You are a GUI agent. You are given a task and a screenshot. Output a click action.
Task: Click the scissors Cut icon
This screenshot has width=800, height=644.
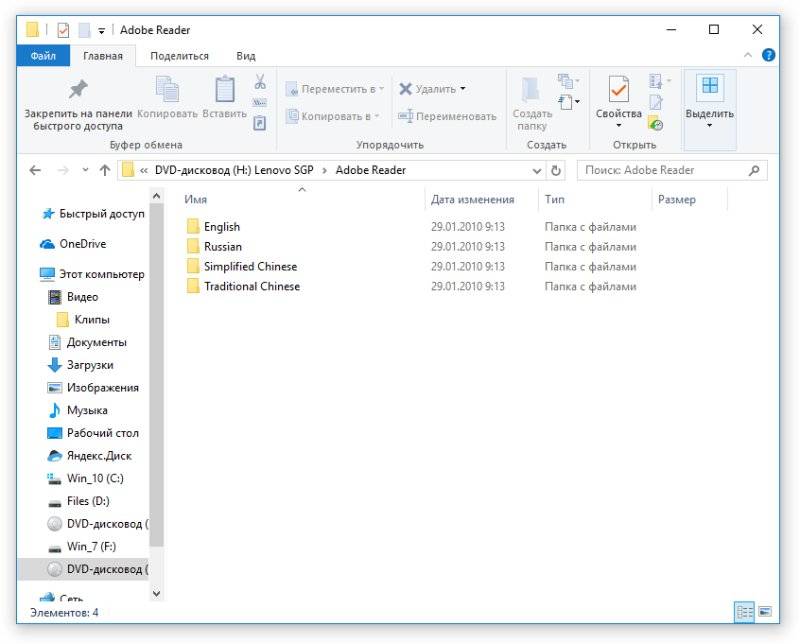coord(260,82)
